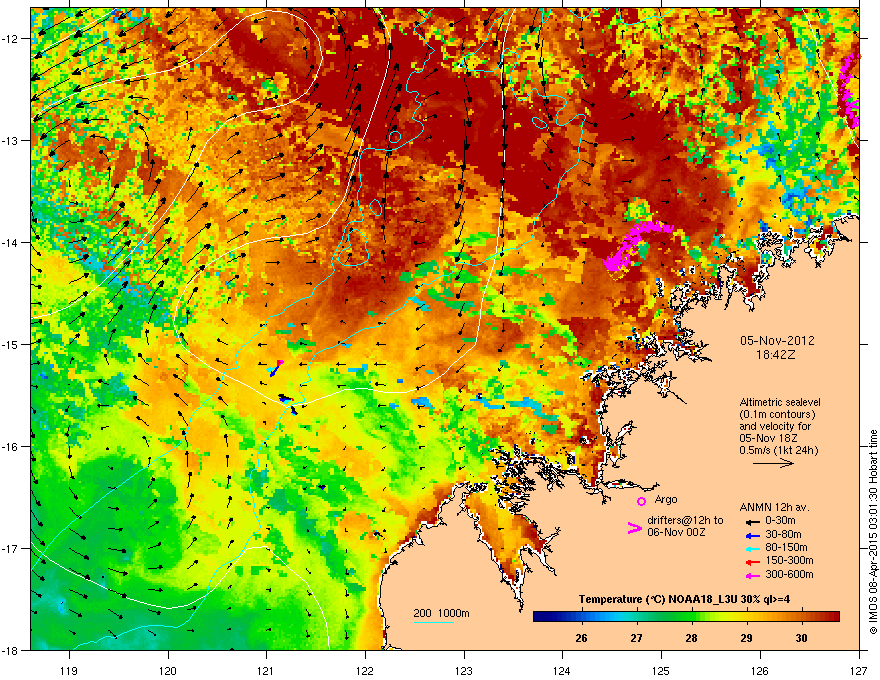Click the 'drifters@12h to' legend text
This screenshot has height=680, width=880.
685,520
